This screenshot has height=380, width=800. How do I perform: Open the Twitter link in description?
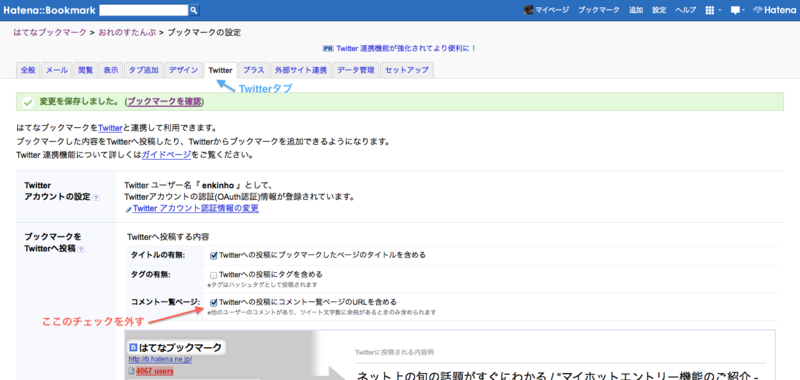[x=110, y=128]
